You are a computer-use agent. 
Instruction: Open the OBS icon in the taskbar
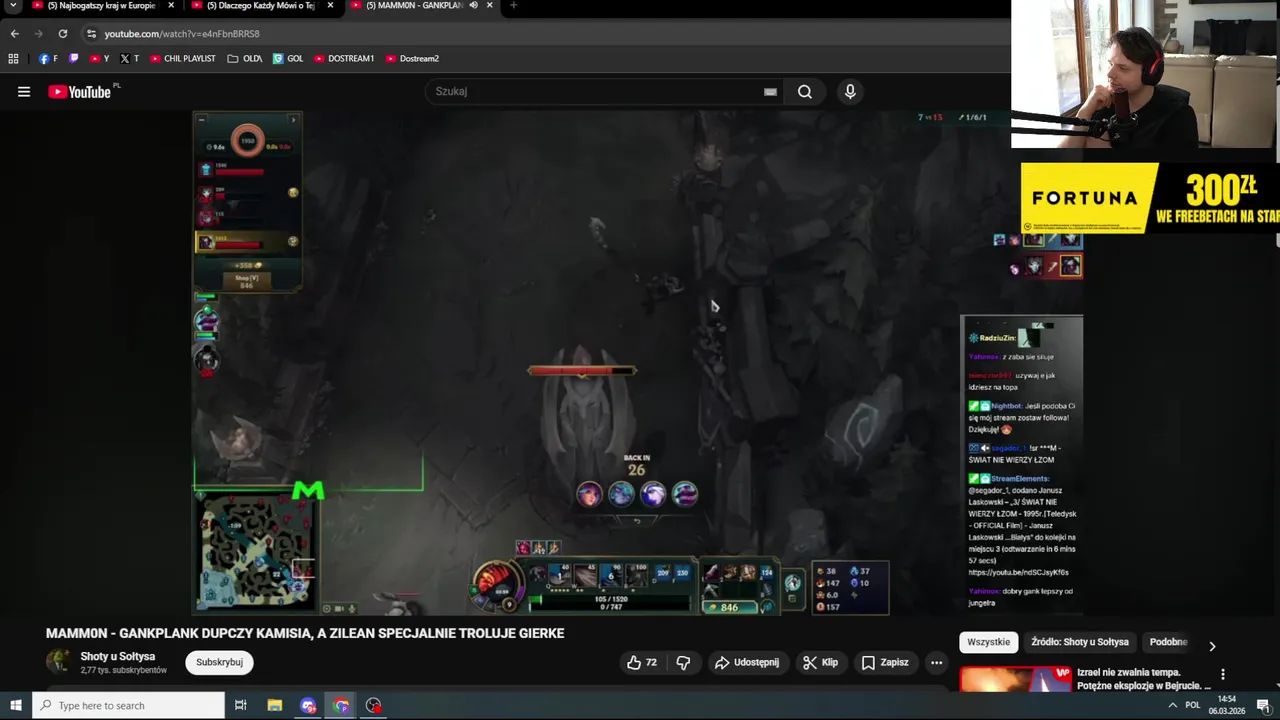374,706
